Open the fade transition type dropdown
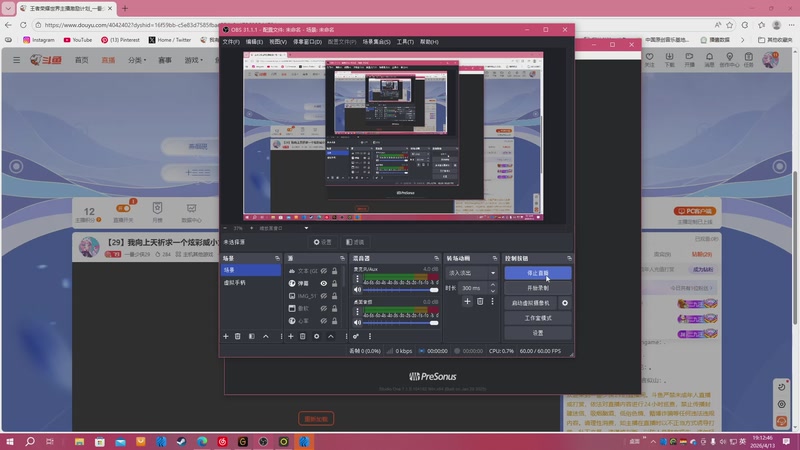 pos(471,273)
